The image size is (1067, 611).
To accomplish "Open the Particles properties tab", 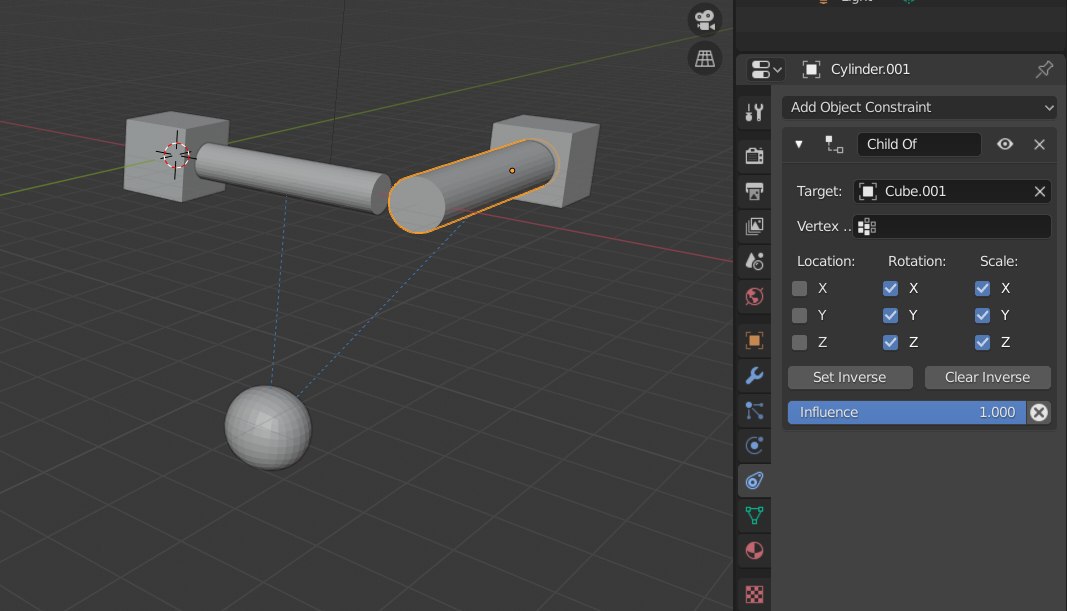I will pos(754,410).
